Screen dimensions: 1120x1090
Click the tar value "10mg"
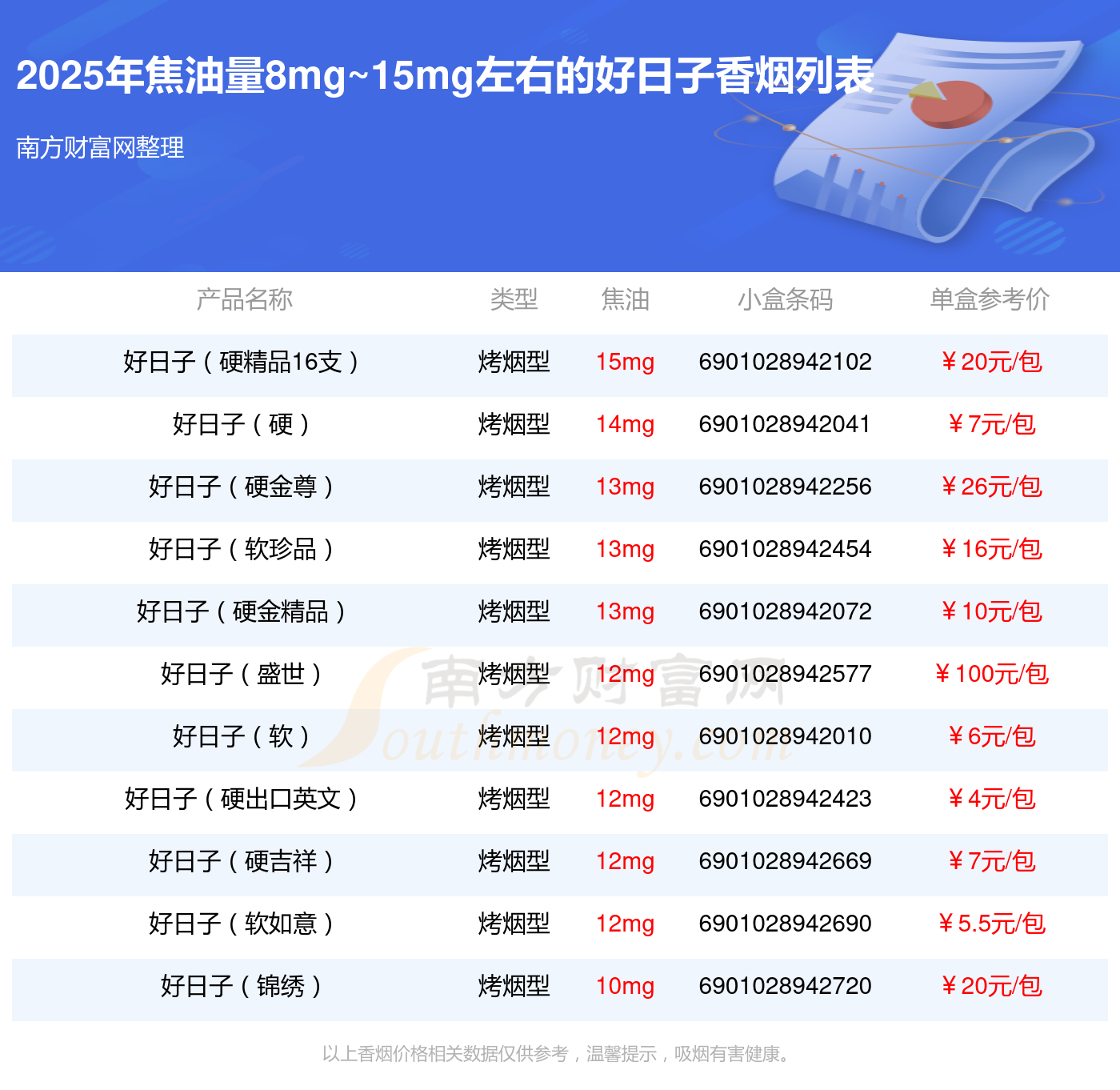pos(625,987)
